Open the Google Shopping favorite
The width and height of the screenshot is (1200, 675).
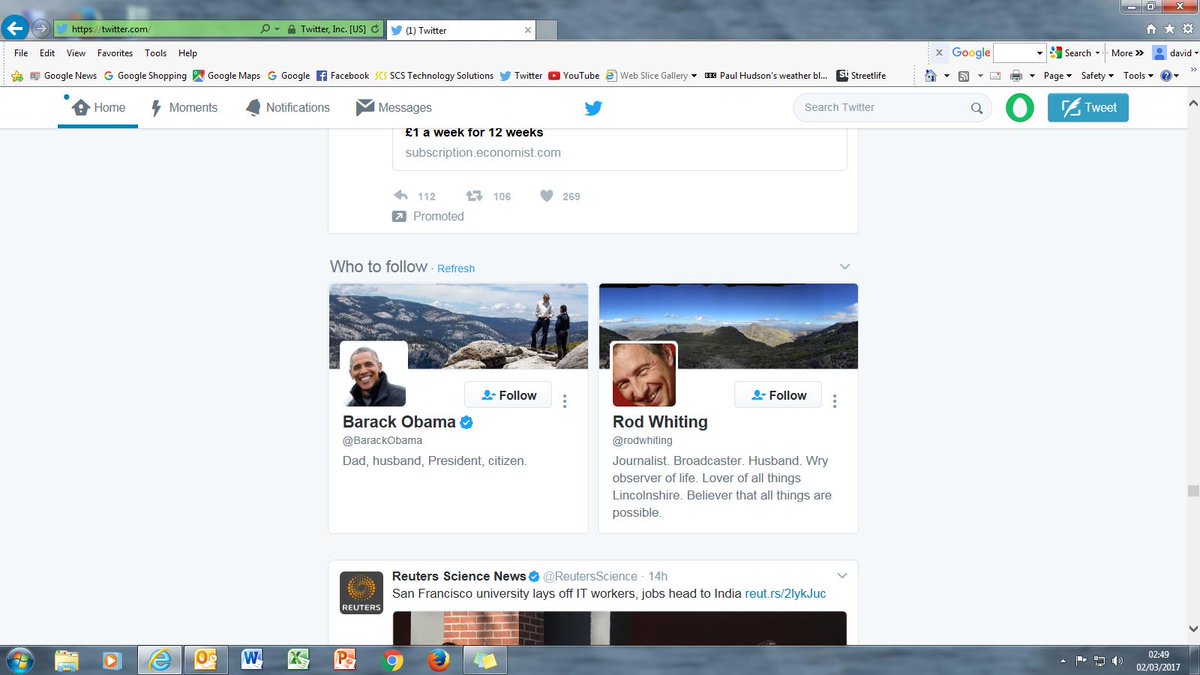[145, 75]
